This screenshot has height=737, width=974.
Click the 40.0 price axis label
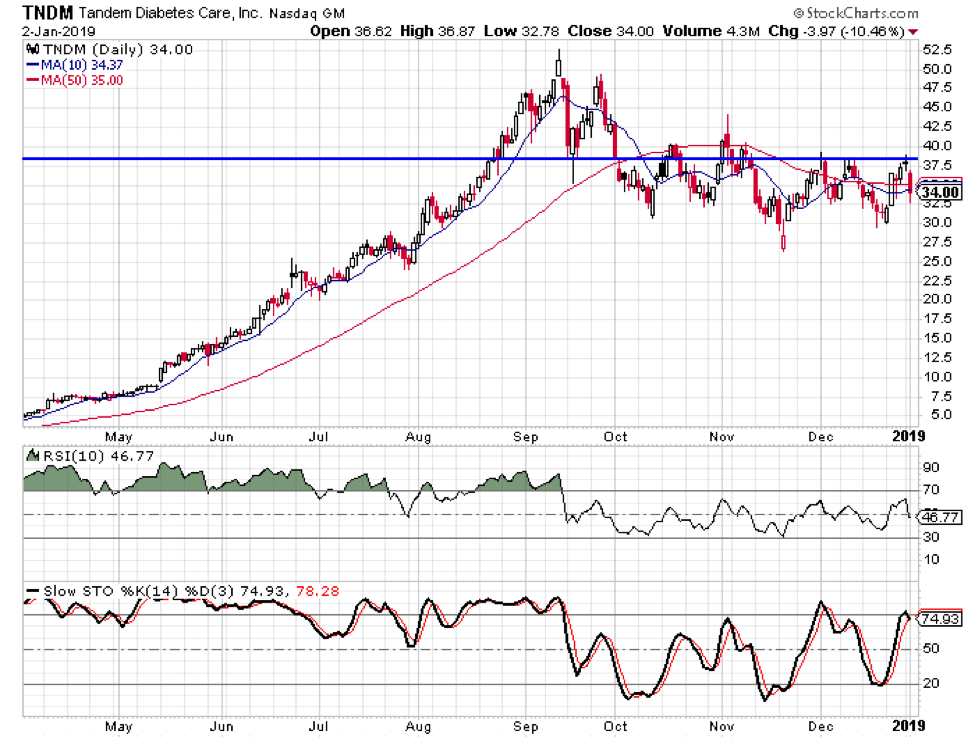[x=937, y=145]
